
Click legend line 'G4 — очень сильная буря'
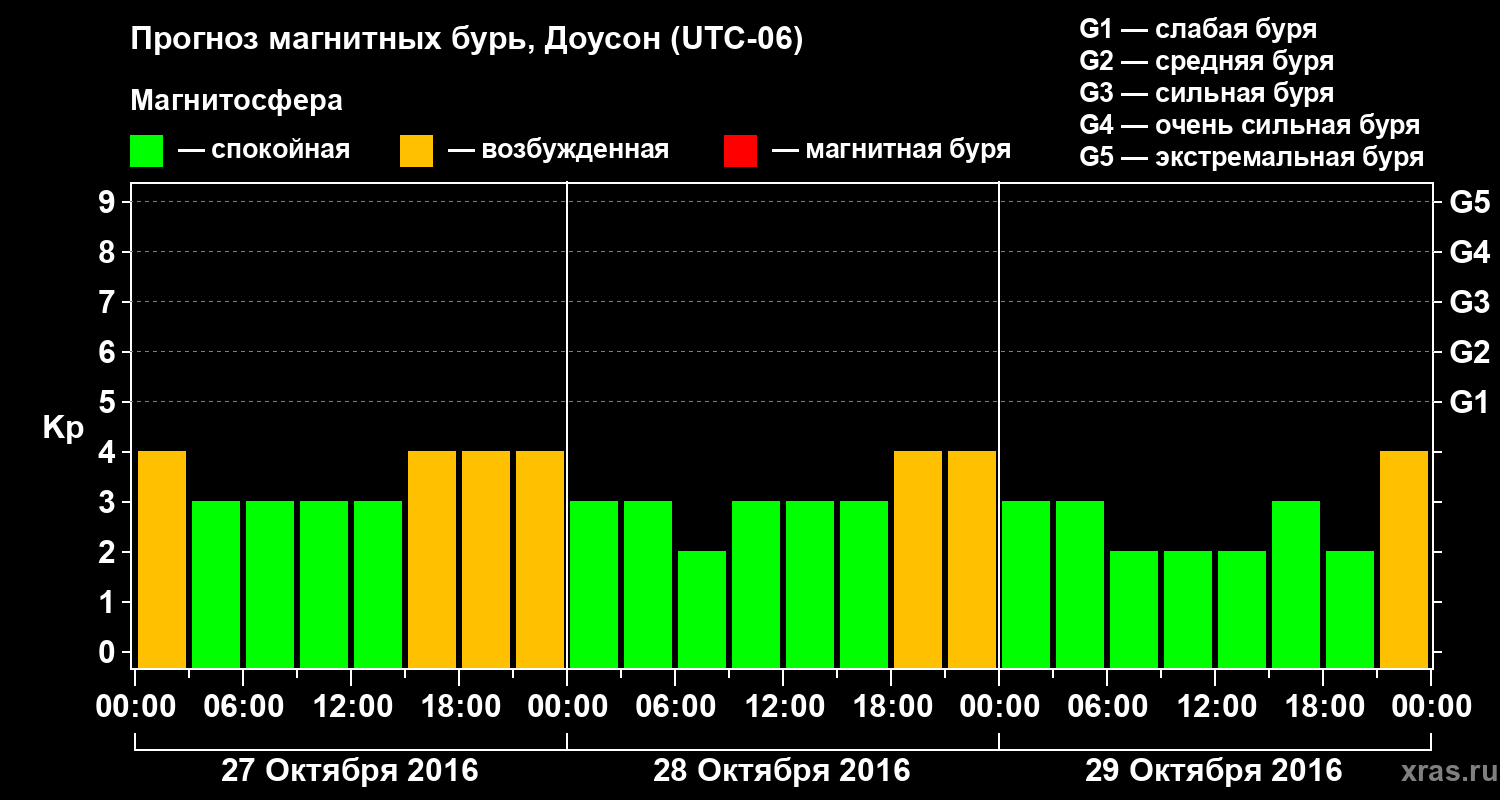1250,125
